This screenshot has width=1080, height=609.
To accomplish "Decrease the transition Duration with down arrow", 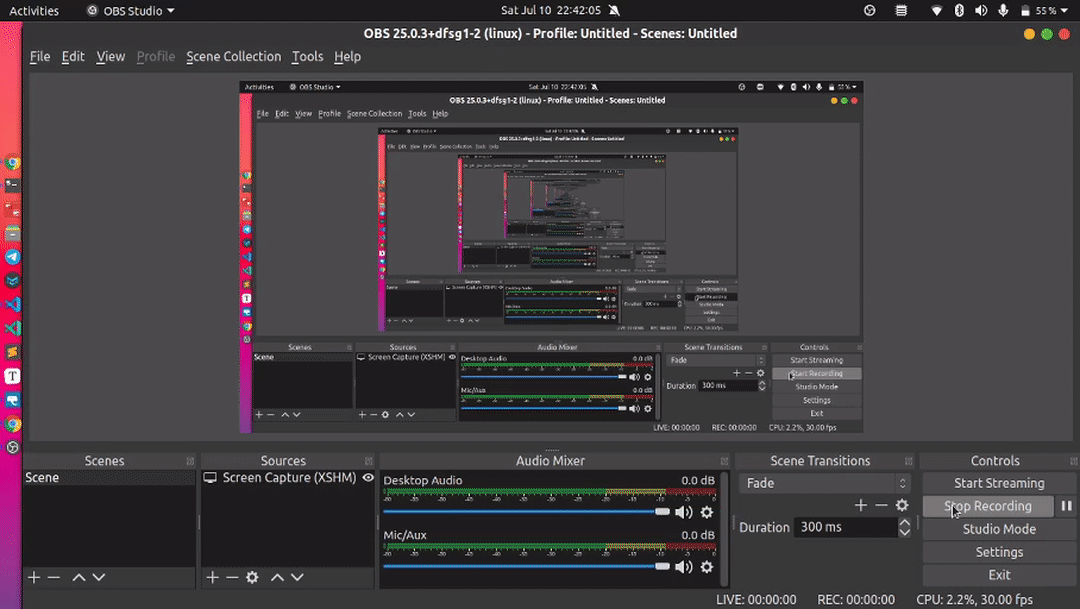I will pyautogui.click(x=904, y=532).
